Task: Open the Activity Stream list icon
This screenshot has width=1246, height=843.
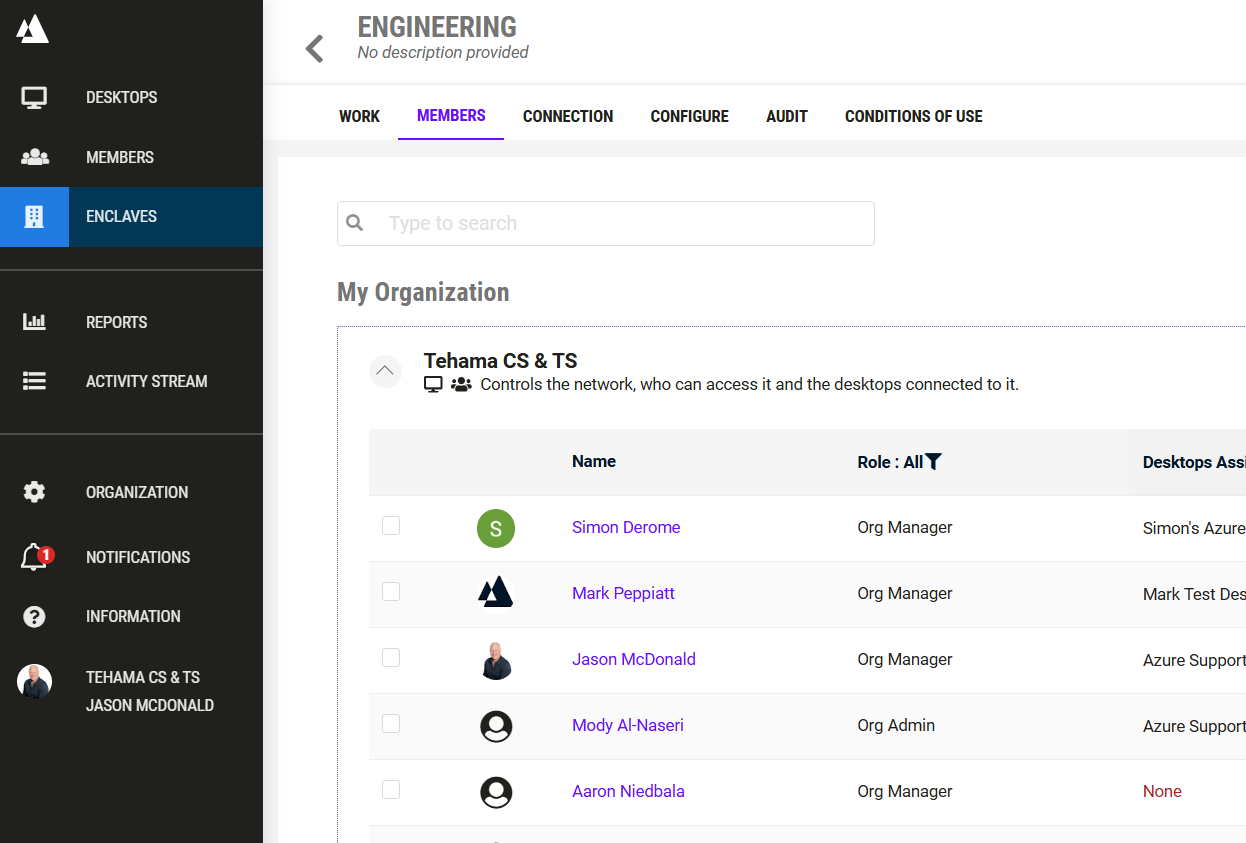Action: click(x=34, y=381)
